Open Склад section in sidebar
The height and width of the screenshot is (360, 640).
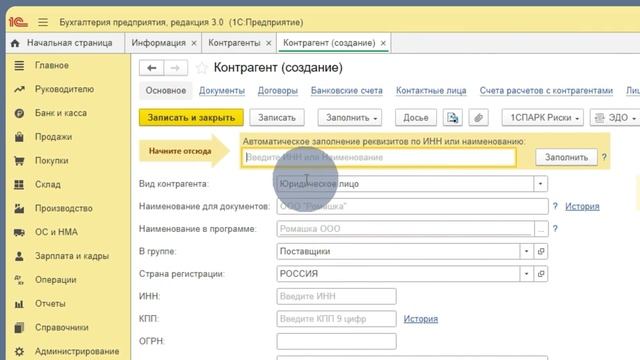(x=47, y=184)
